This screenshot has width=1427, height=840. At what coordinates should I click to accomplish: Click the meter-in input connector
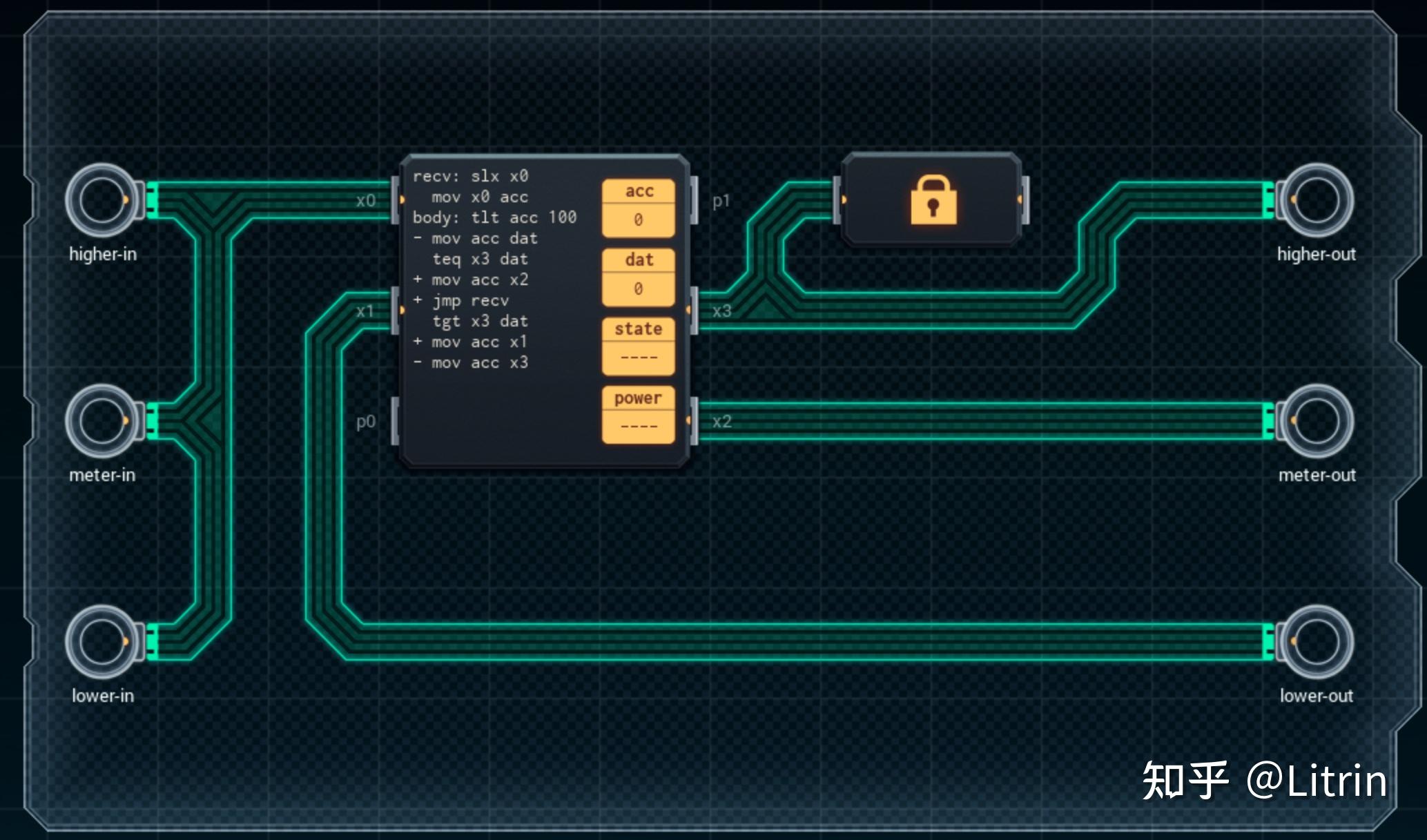[x=102, y=421]
